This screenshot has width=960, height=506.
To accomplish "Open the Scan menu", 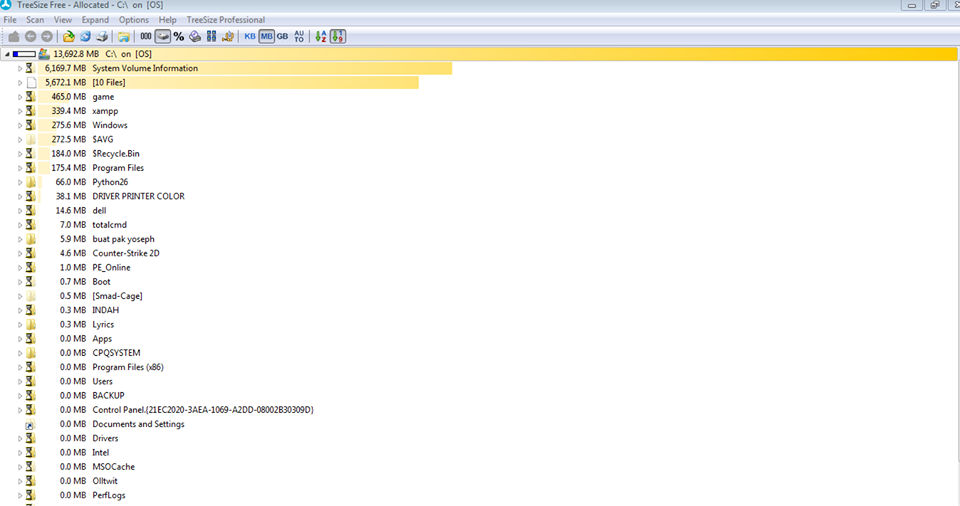I will click(35, 20).
